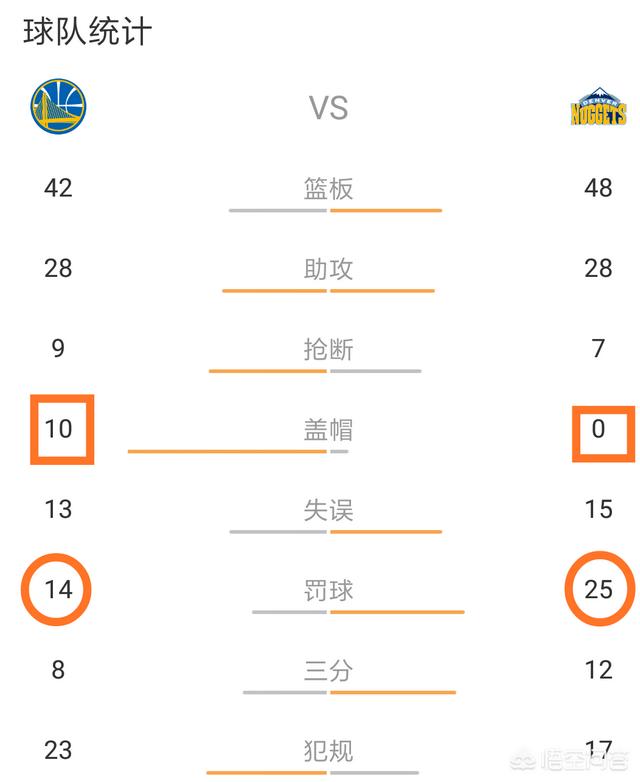
Task: Click the orange rebounds bar under 篮板
Action: point(386,210)
